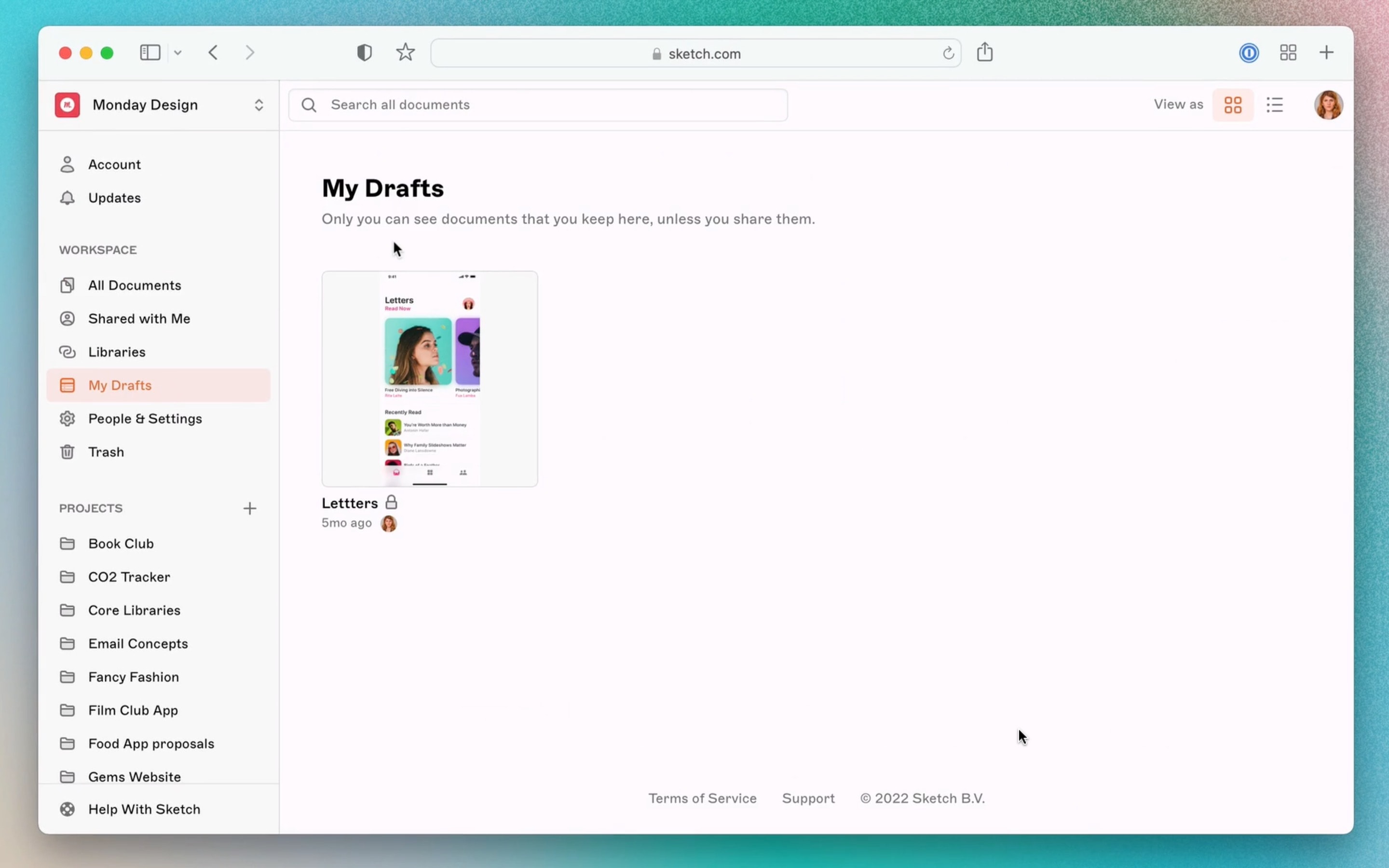The height and width of the screenshot is (868, 1389).
Task: Open the Monday Design workspace switcher
Action: point(159,105)
